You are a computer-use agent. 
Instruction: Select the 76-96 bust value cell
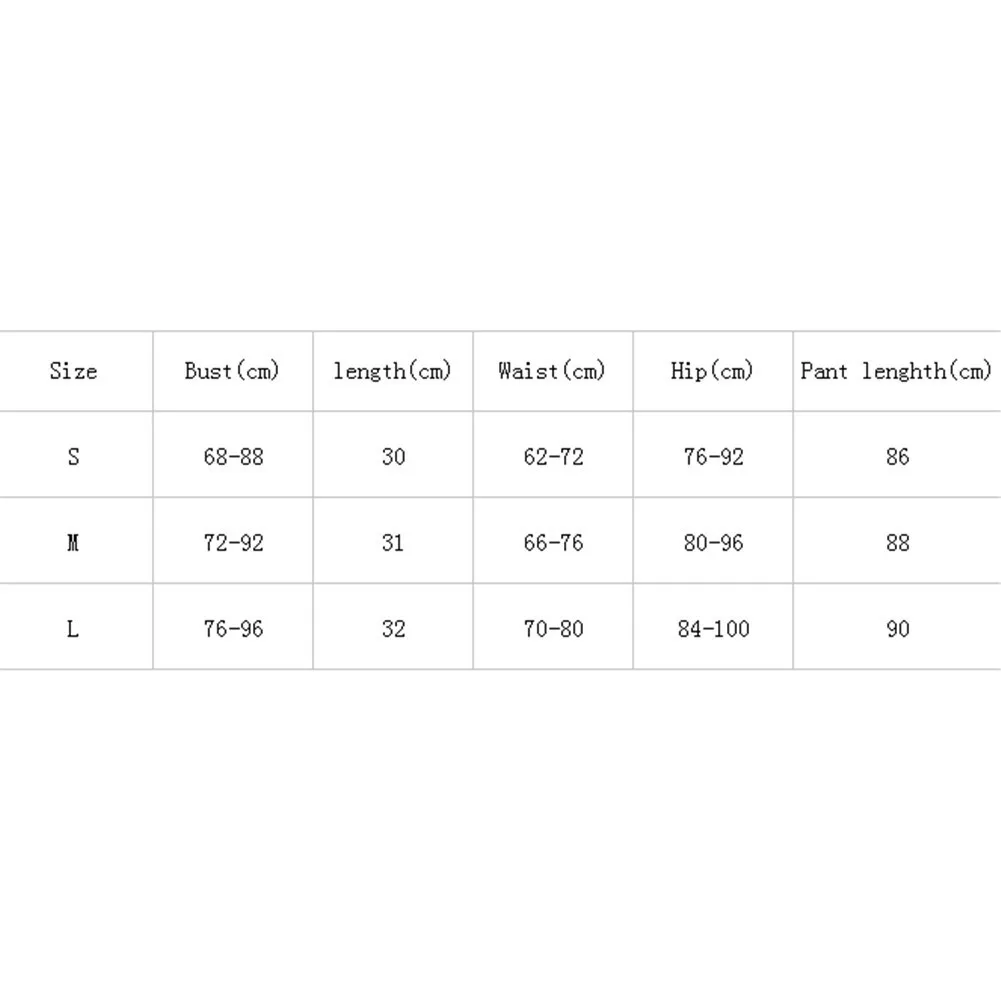click(x=233, y=629)
